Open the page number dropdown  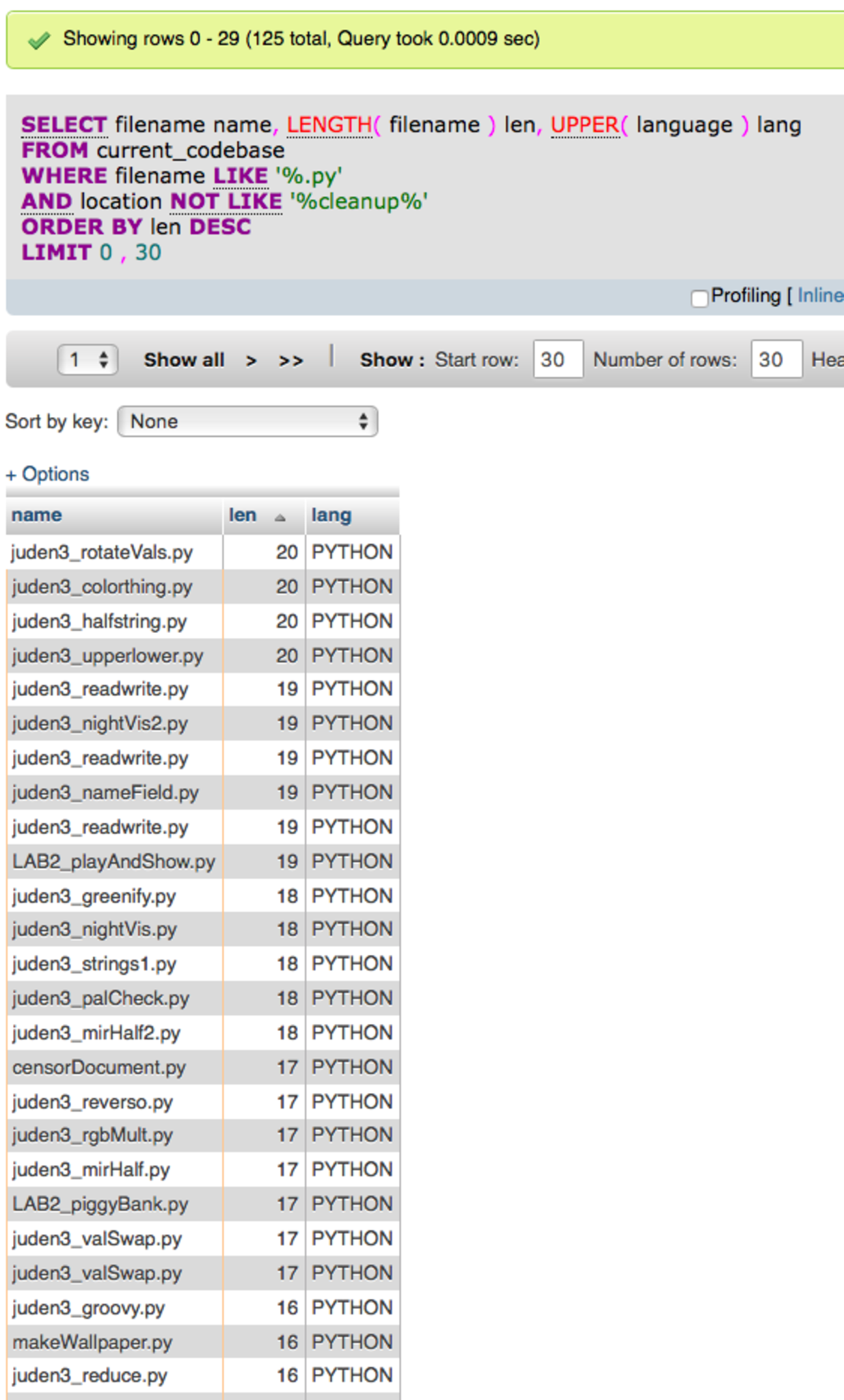point(87,360)
